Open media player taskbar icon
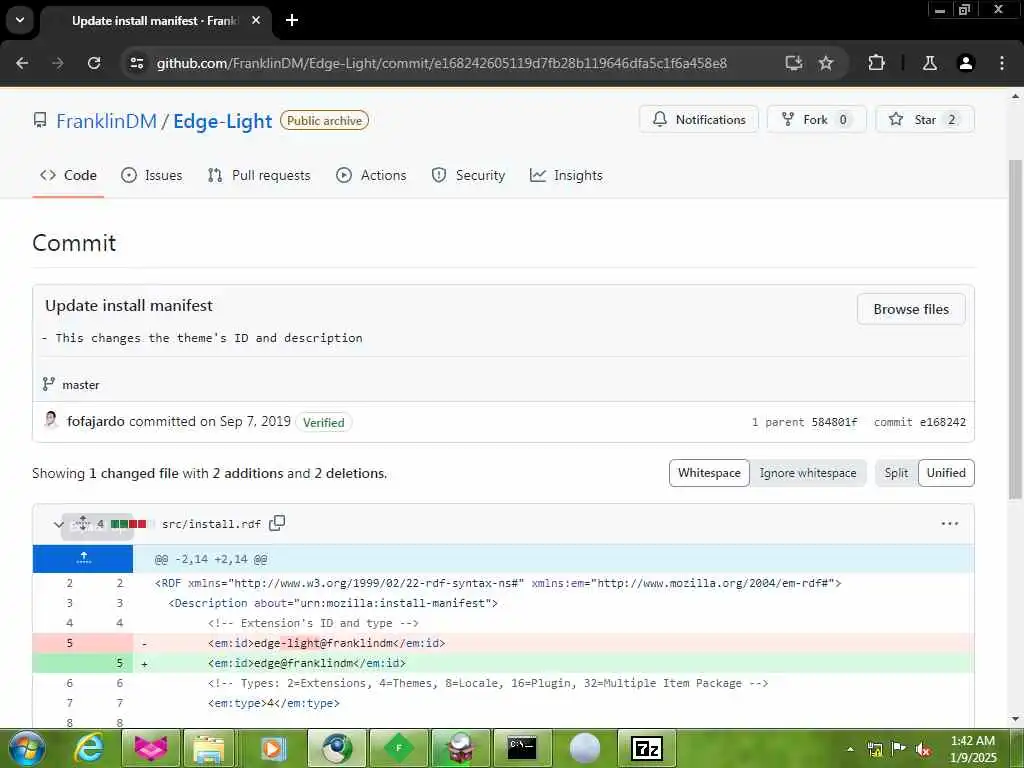This screenshot has height=768, width=1024. click(x=273, y=748)
